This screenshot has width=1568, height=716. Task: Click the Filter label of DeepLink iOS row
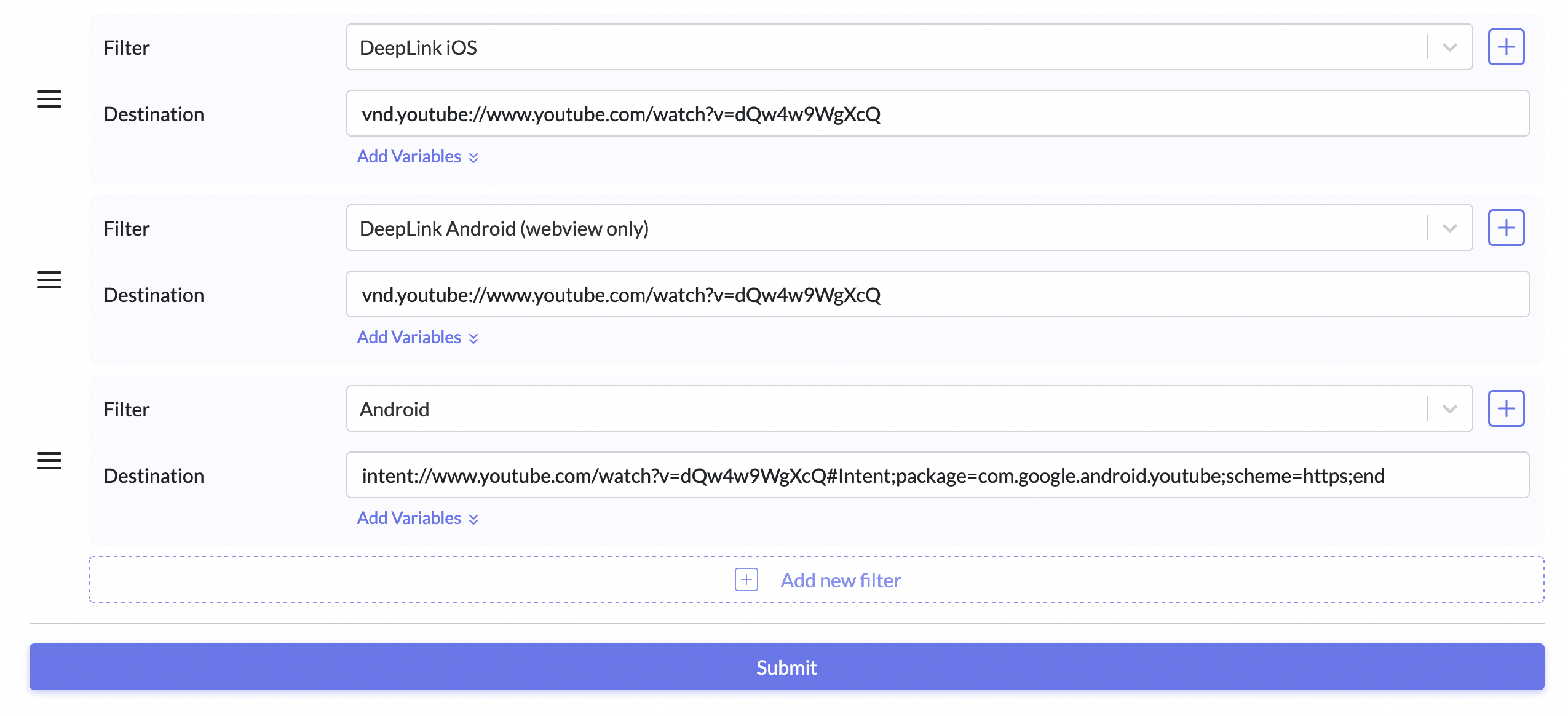coord(126,47)
